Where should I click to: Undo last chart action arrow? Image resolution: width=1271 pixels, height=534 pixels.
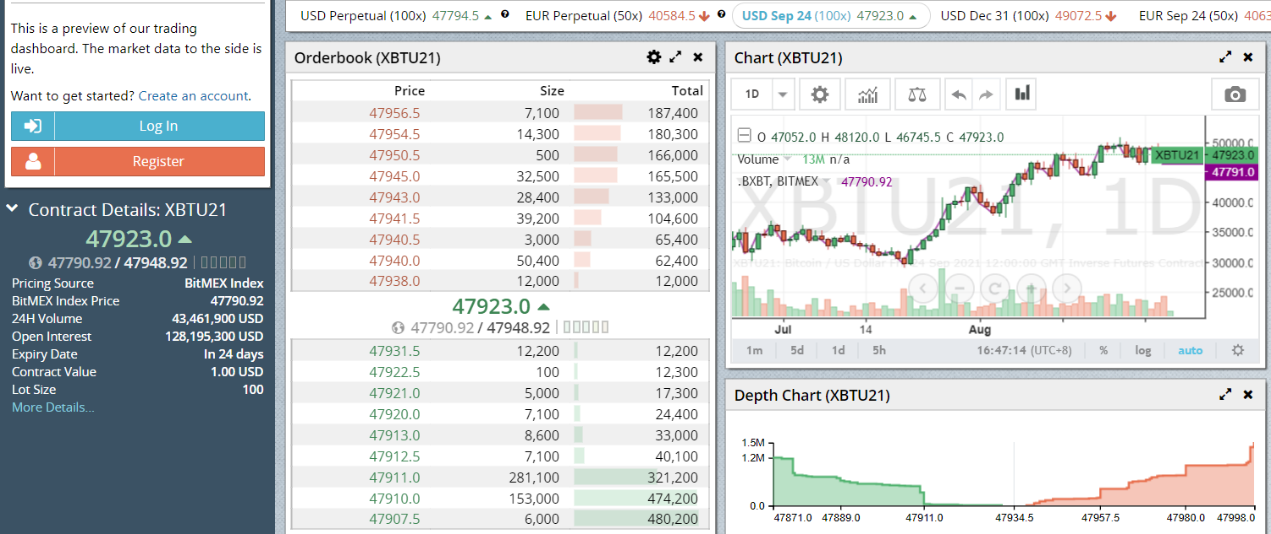(959, 94)
